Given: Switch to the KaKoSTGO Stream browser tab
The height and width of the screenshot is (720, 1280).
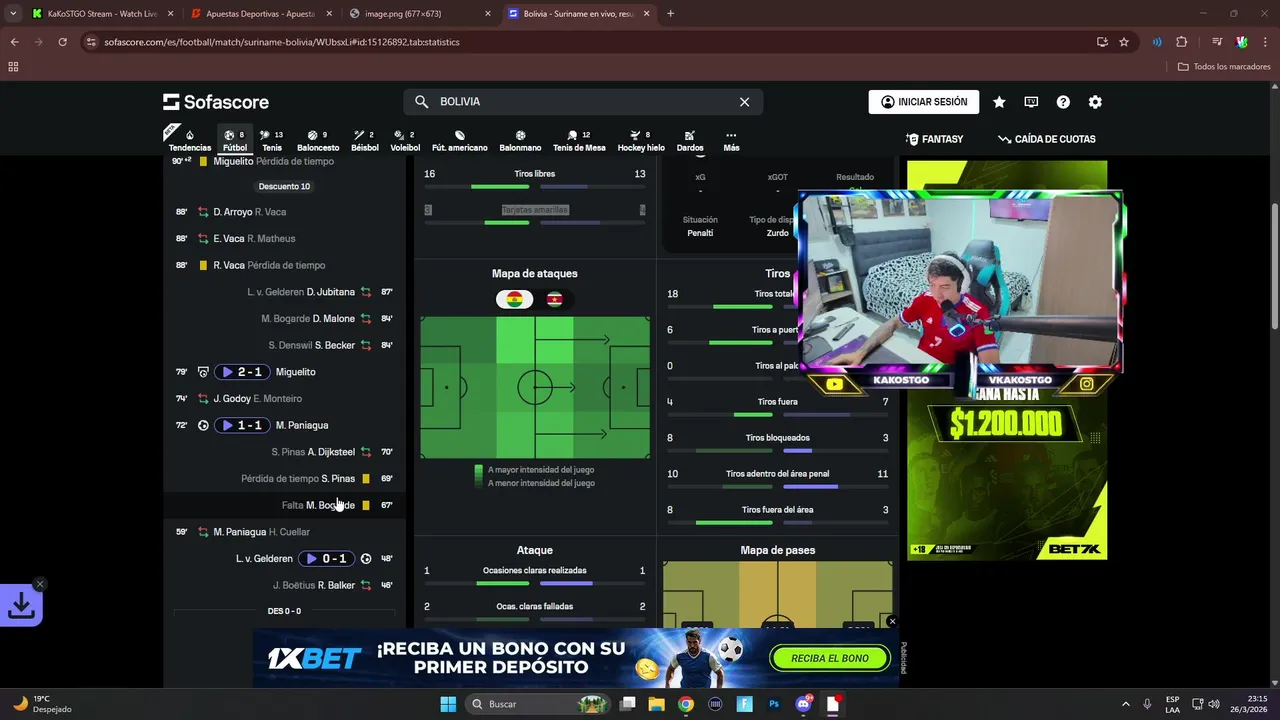Looking at the screenshot, I should tap(102, 14).
